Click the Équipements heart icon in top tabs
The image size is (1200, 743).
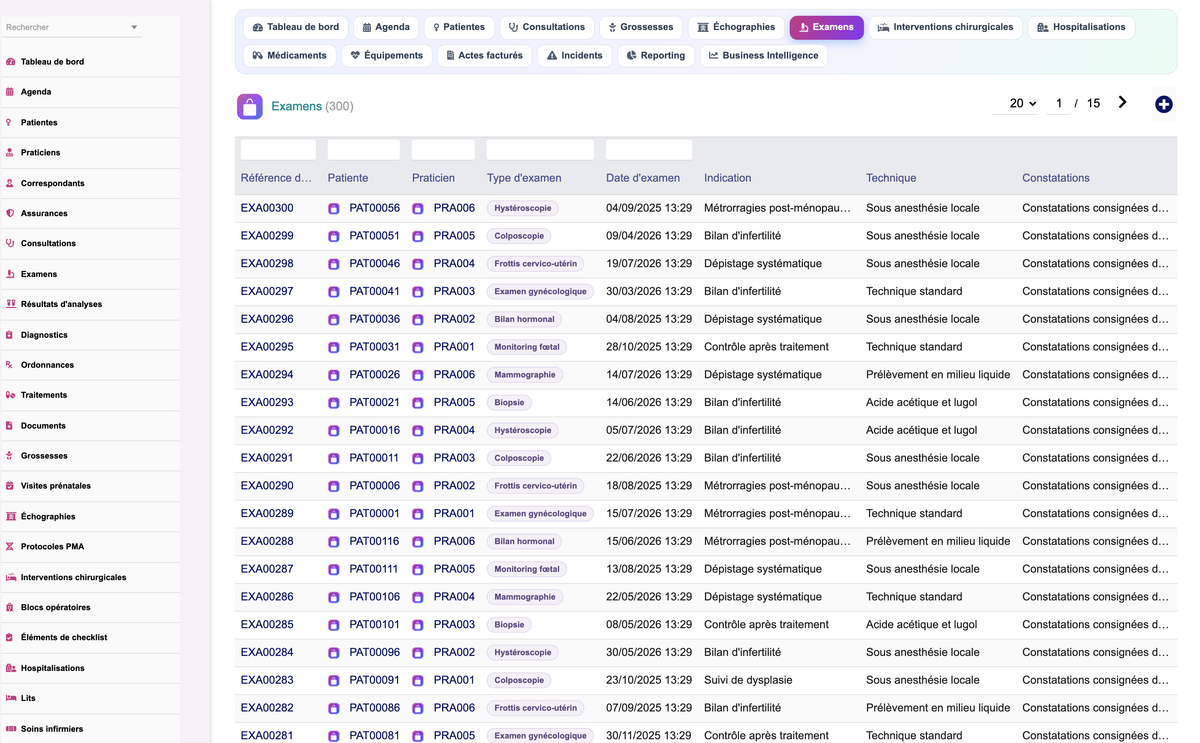tap(355, 56)
